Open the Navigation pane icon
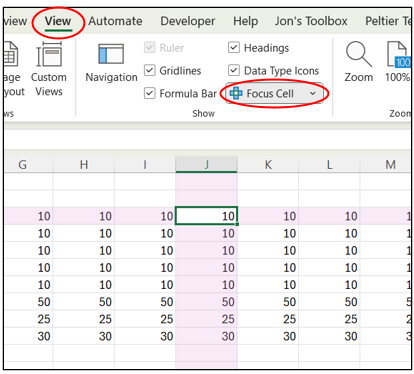Viewport: 414px width, 374px height. [x=111, y=54]
